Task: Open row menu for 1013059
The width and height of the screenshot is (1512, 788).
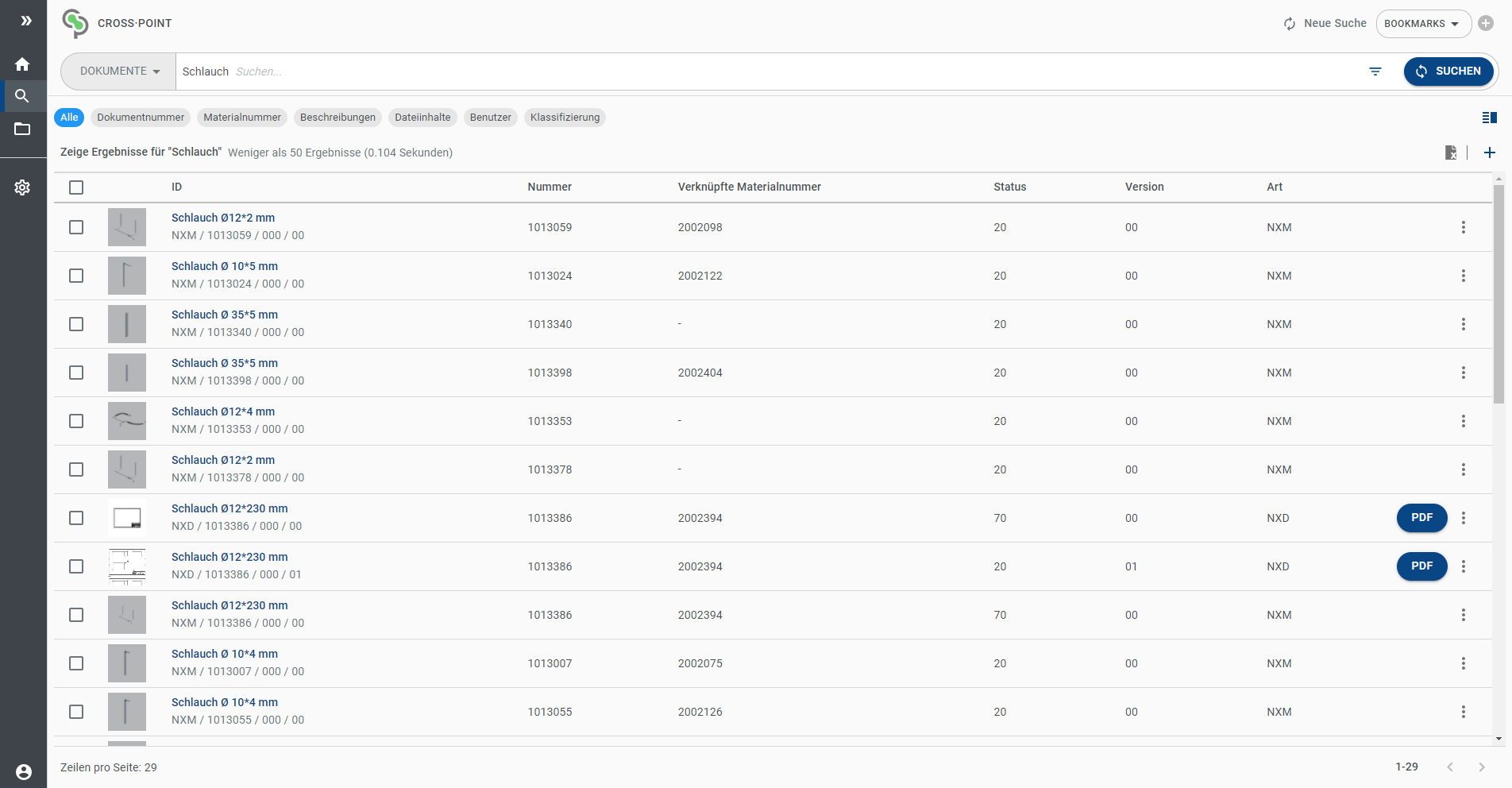Action: [1464, 227]
